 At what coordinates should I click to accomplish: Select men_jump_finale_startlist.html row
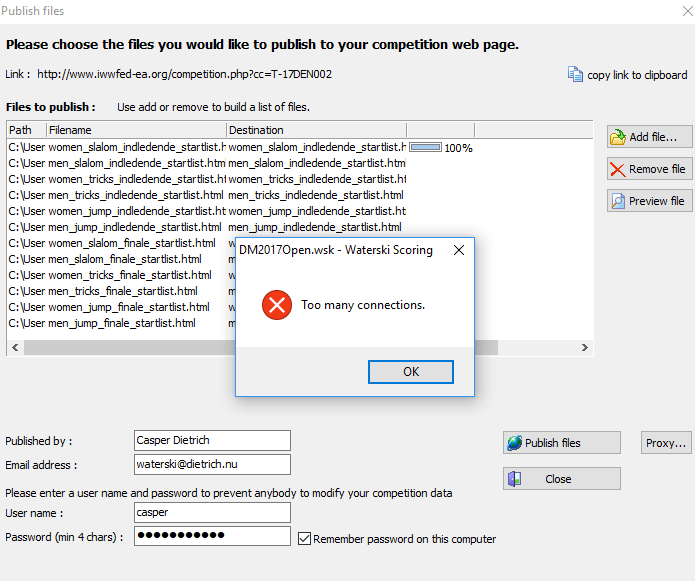[x=122, y=323]
